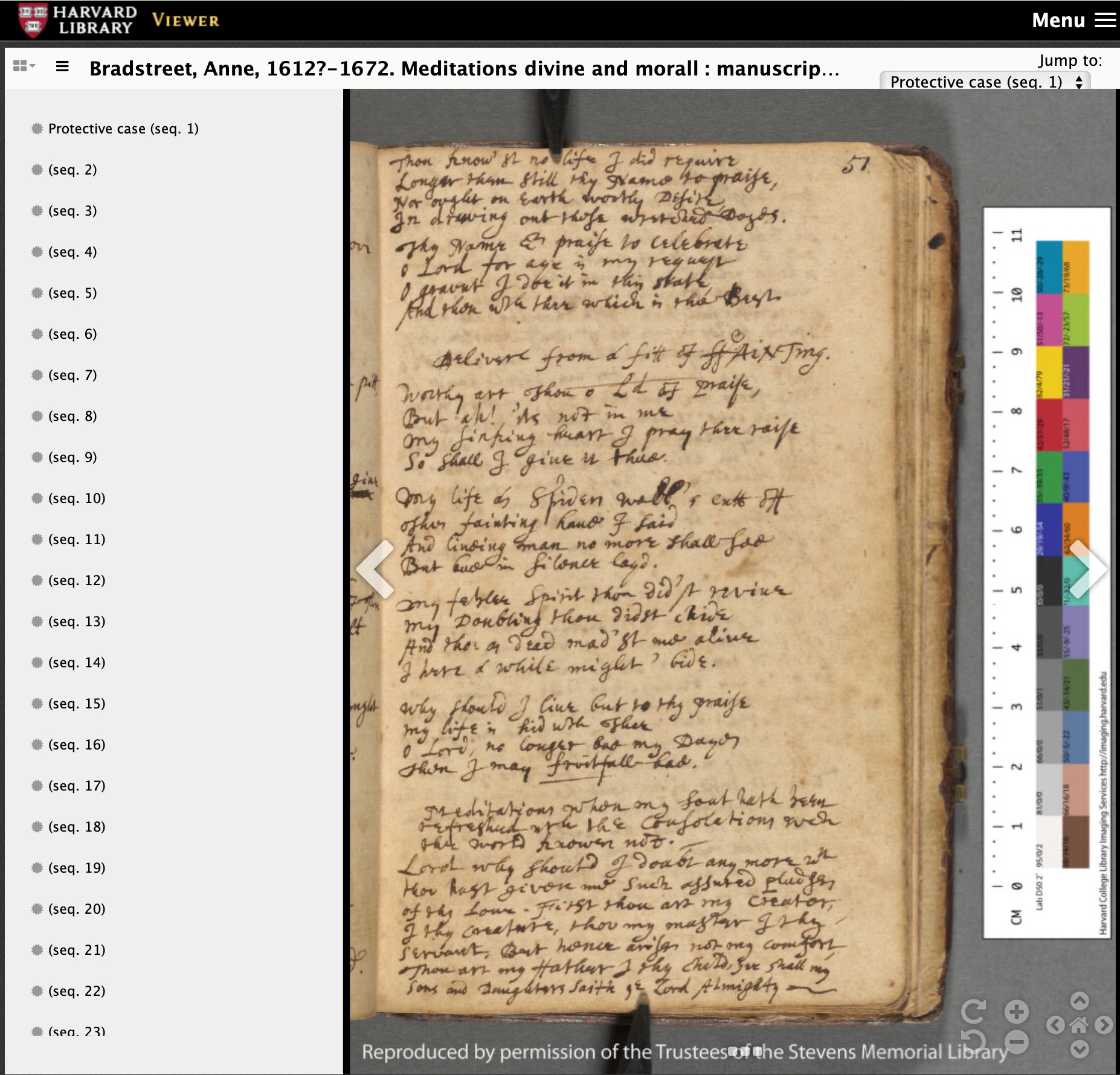The width and height of the screenshot is (1120, 1075).
Task: Pan the image left
Action: 1055,1025
